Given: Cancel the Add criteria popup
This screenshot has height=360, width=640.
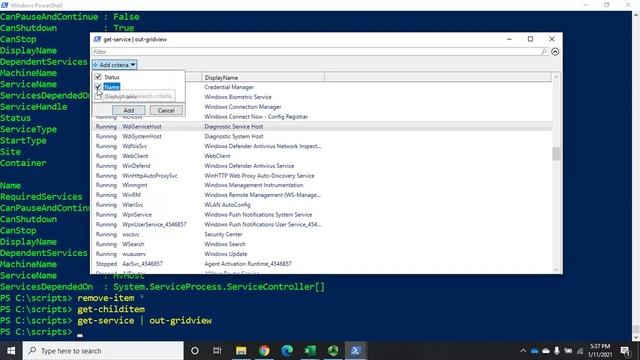Looking at the screenshot, I should coord(166,111).
